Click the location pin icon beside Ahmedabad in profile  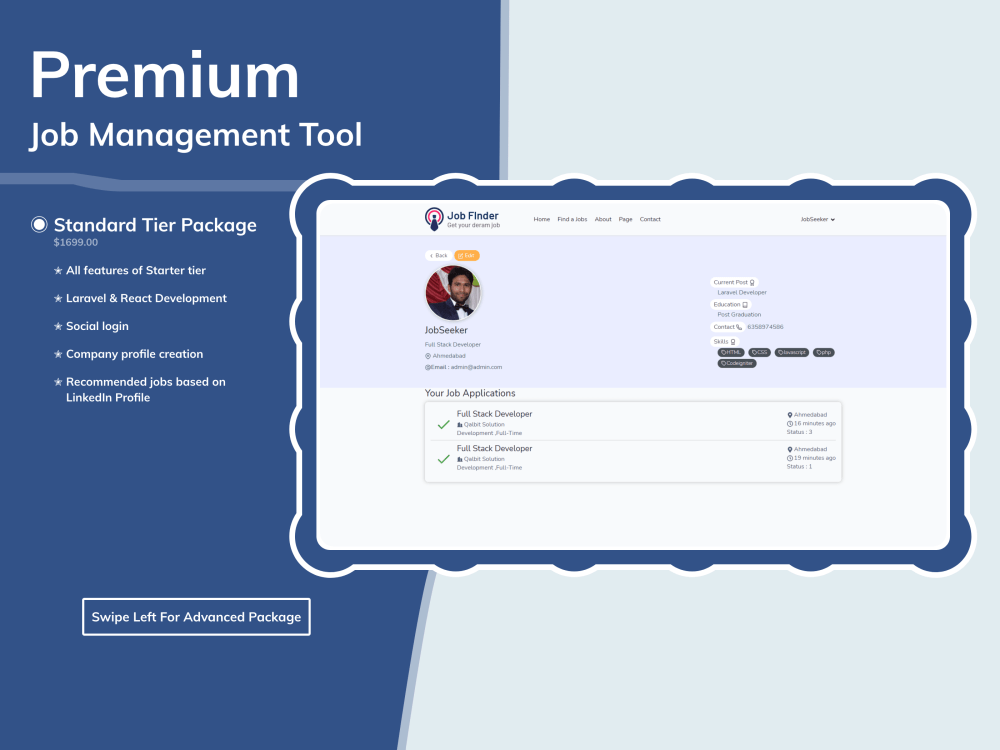[428, 356]
